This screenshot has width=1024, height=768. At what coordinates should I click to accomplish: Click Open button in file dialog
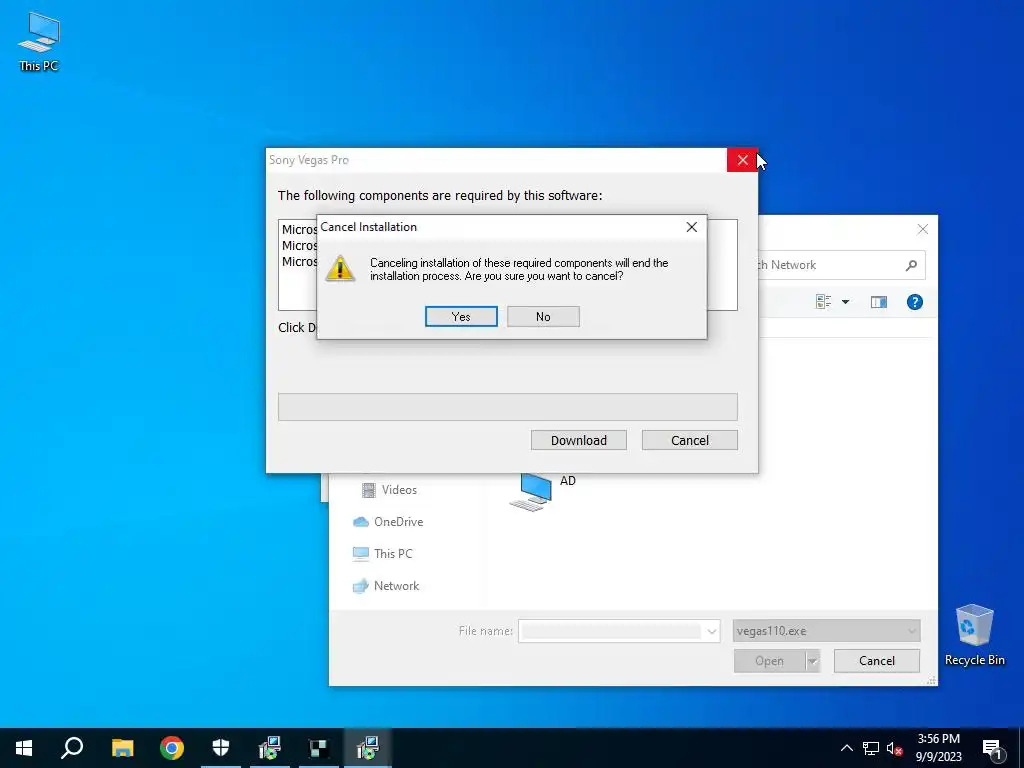[769, 661]
